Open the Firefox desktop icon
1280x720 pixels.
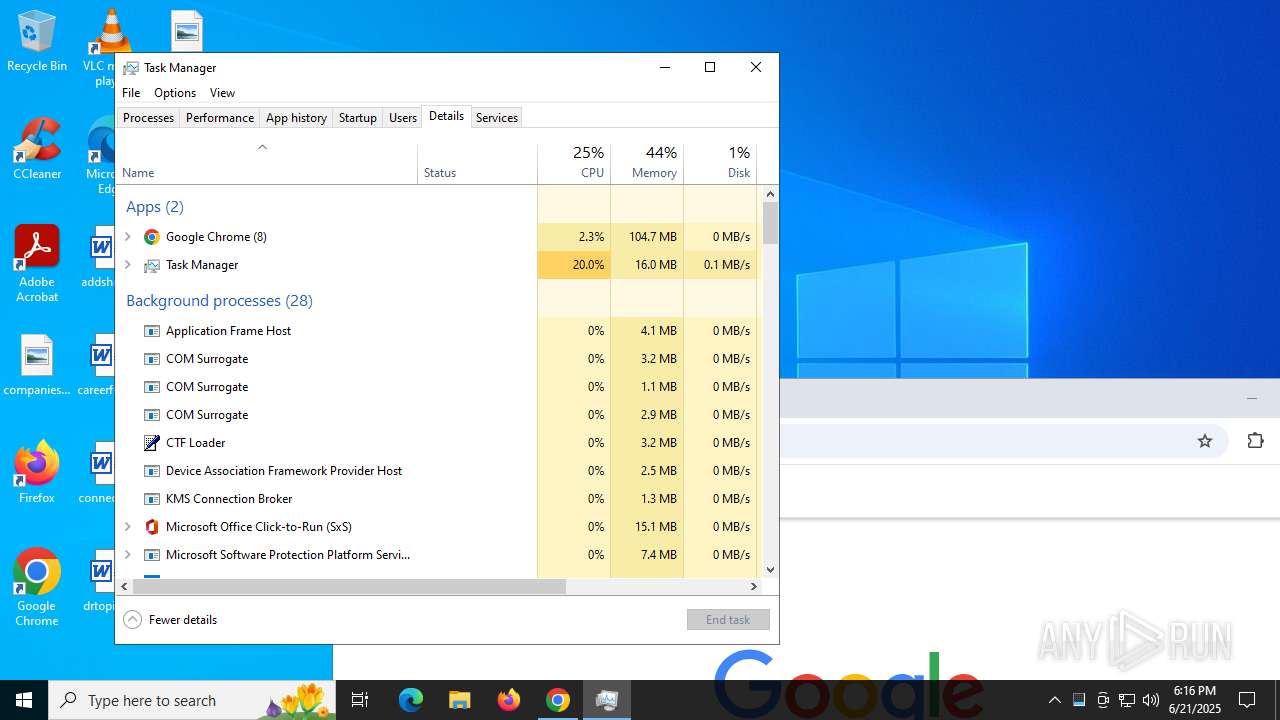(37, 471)
